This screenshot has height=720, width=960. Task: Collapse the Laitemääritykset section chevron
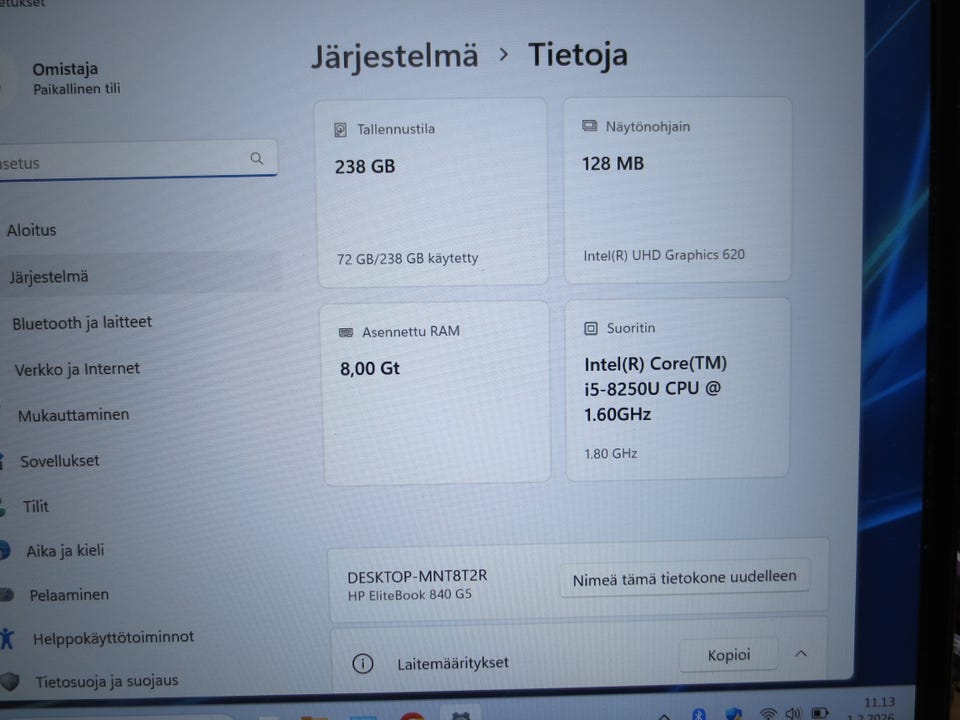[801, 654]
